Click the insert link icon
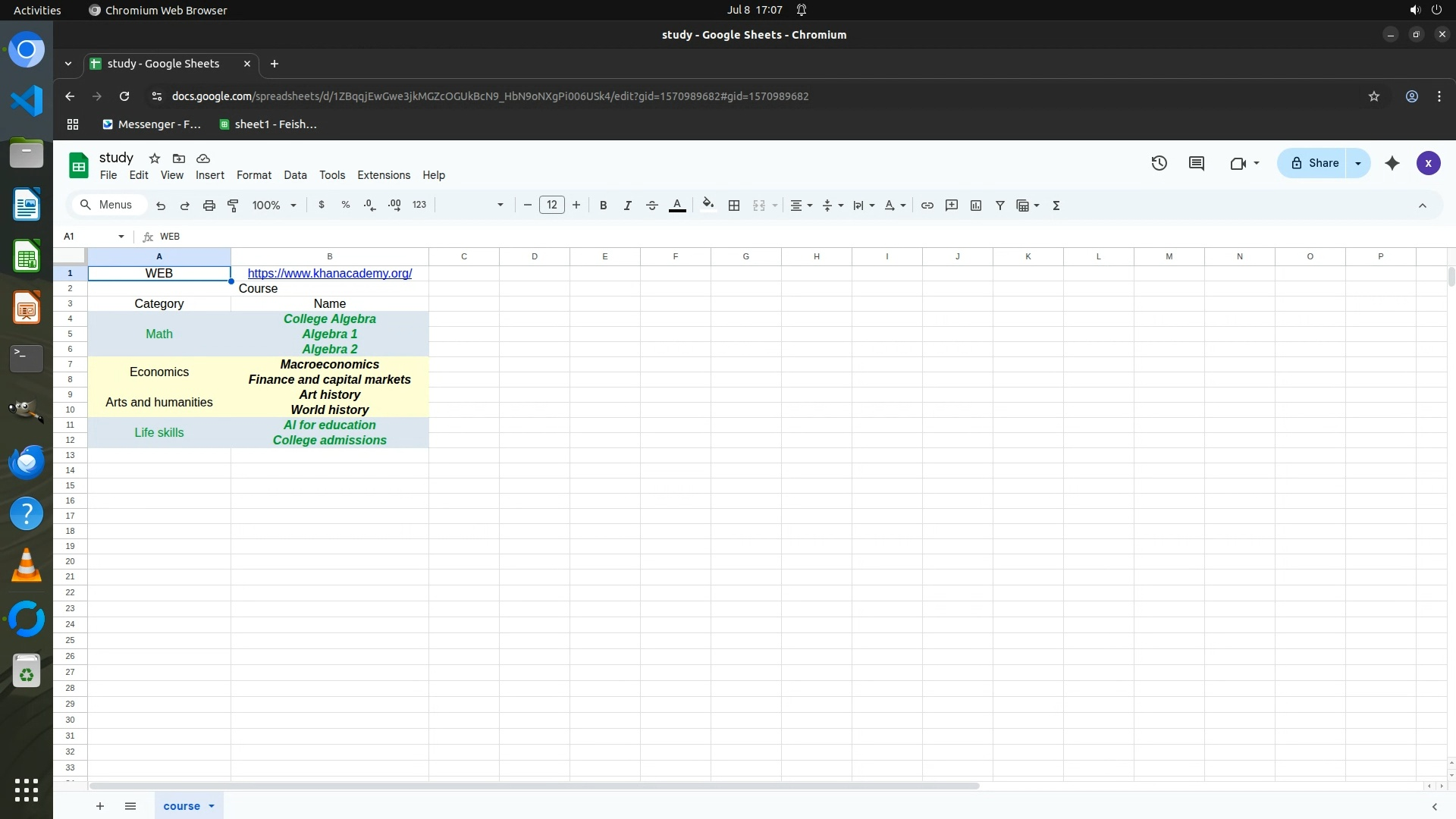Screen dimensions: 1456x819 [927, 206]
